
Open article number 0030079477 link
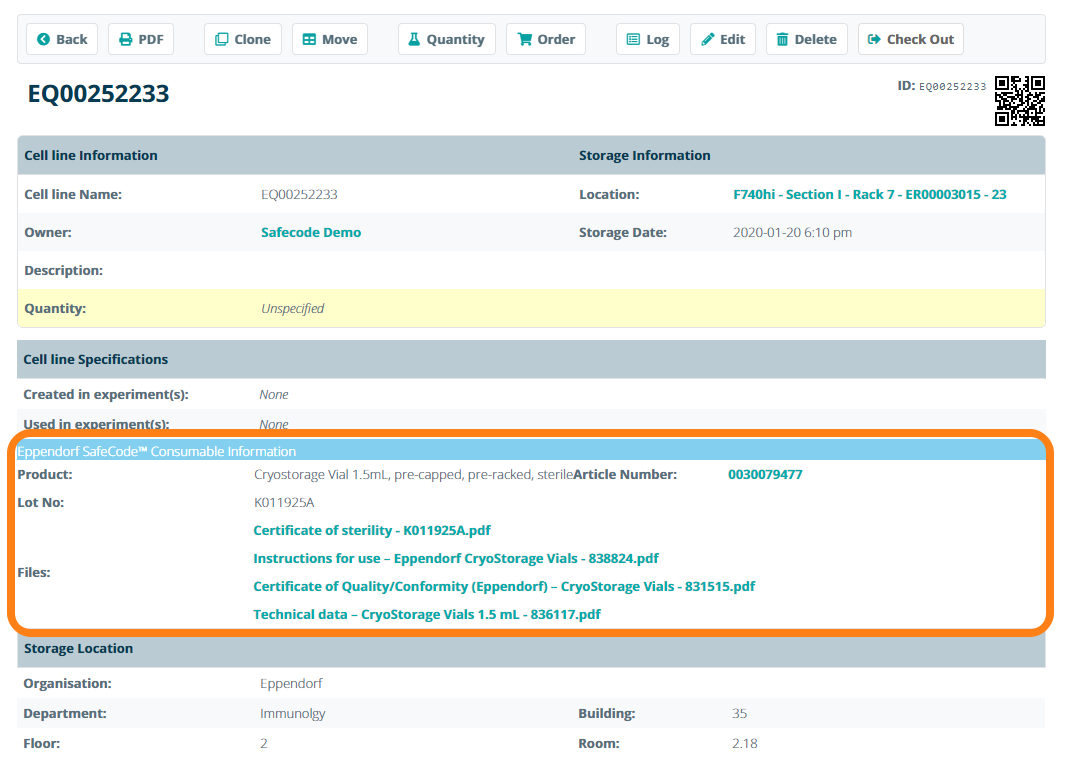765,474
